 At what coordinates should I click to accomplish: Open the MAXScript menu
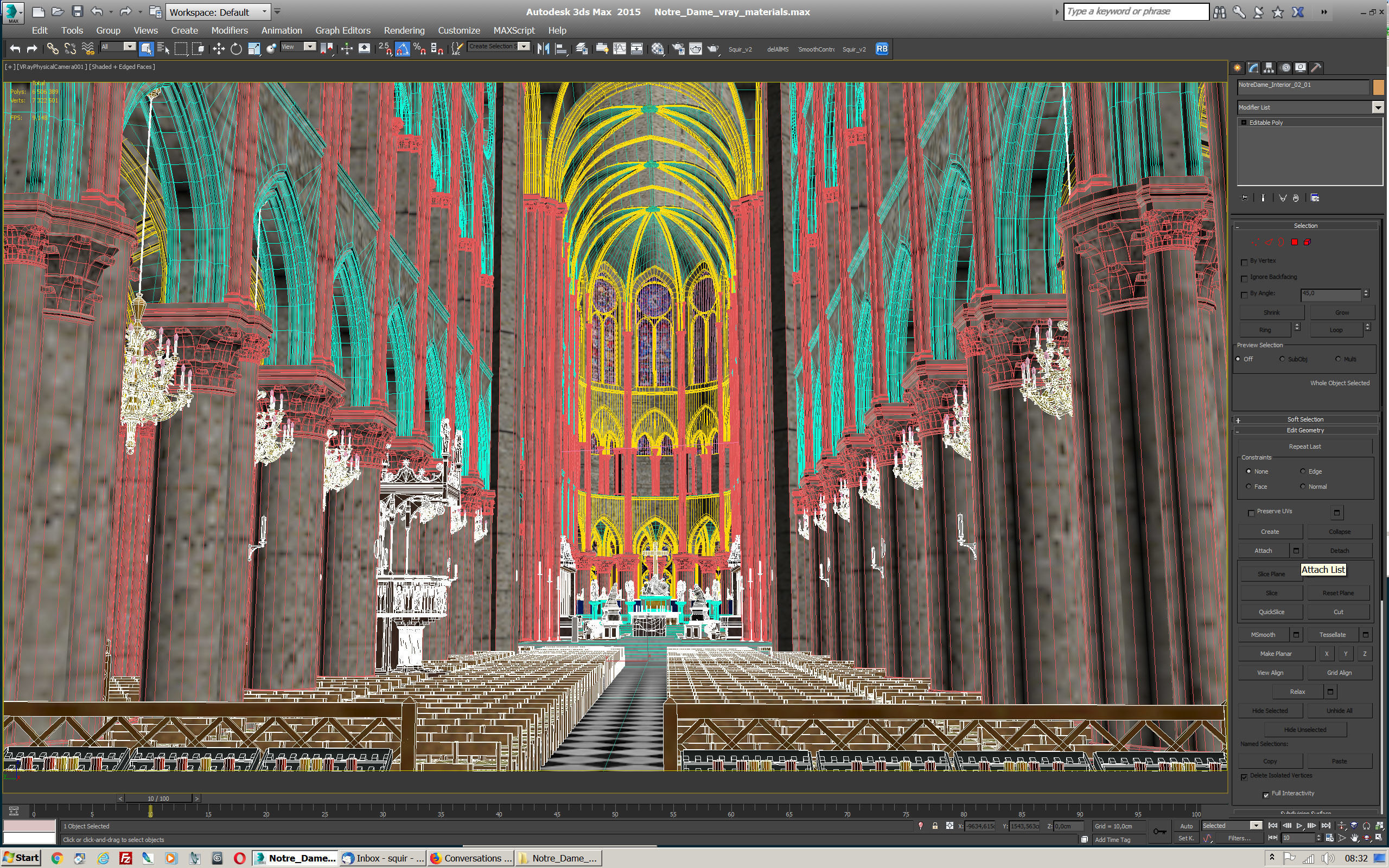click(x=514, y=30)
